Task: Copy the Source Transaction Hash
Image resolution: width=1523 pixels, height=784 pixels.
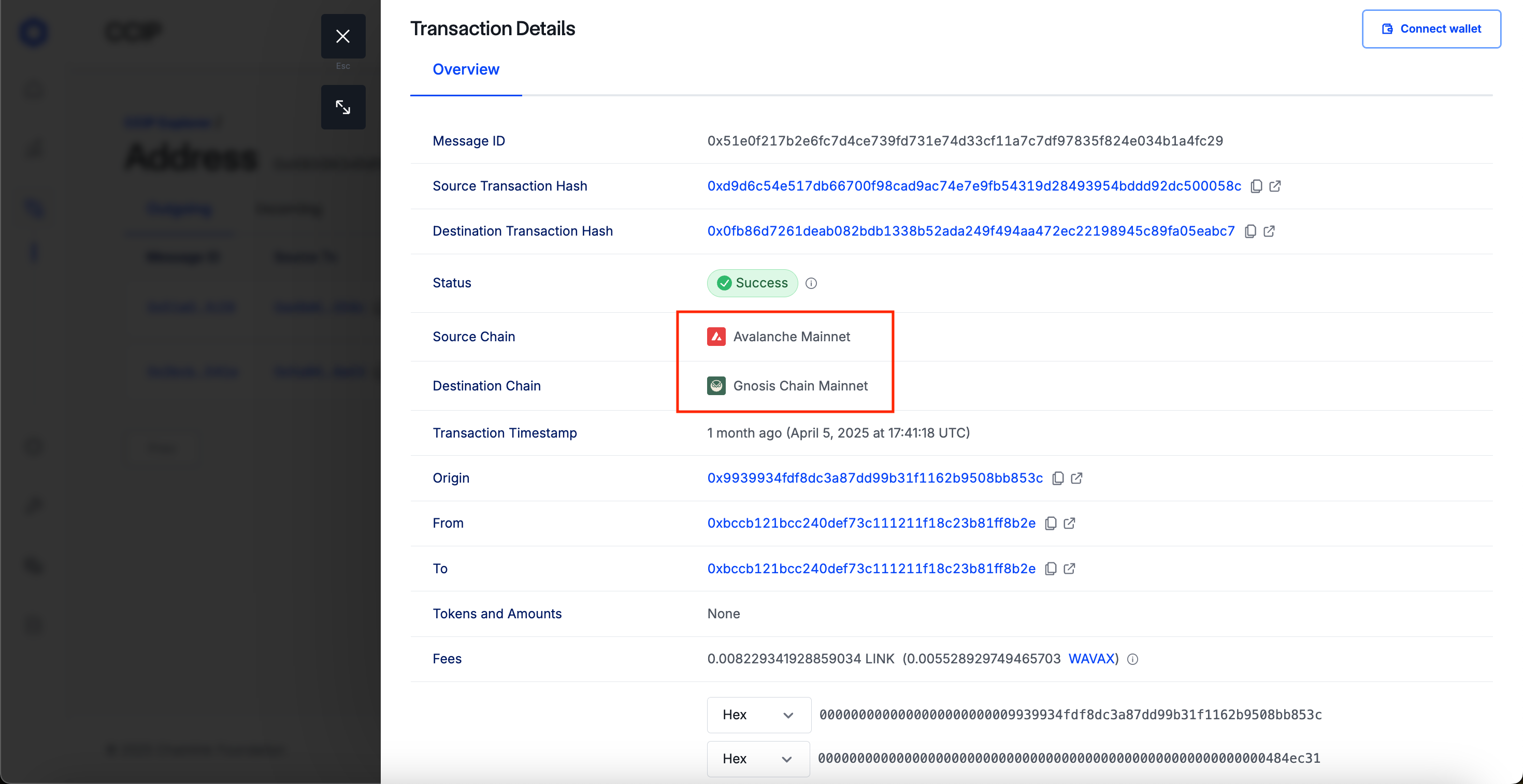Action: [1256, 186]
